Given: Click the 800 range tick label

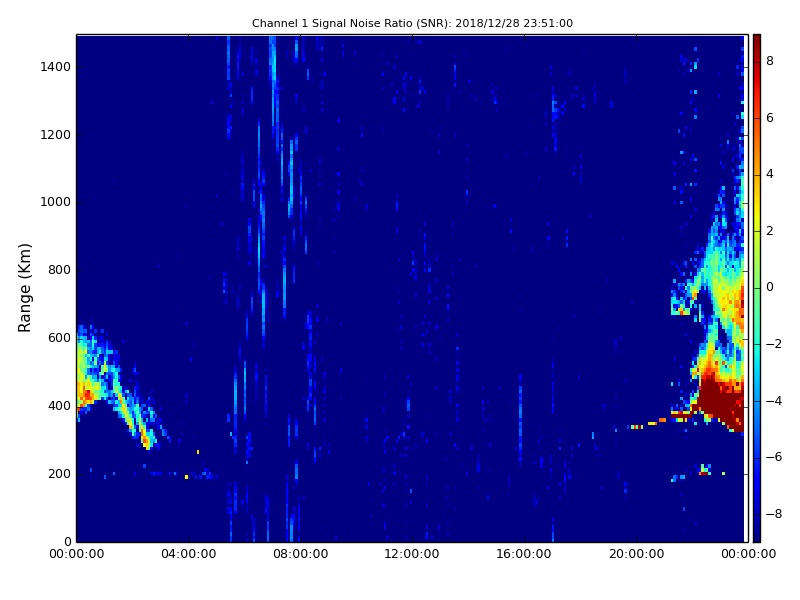Looking at the screenshot, I should tap(59, 270).
